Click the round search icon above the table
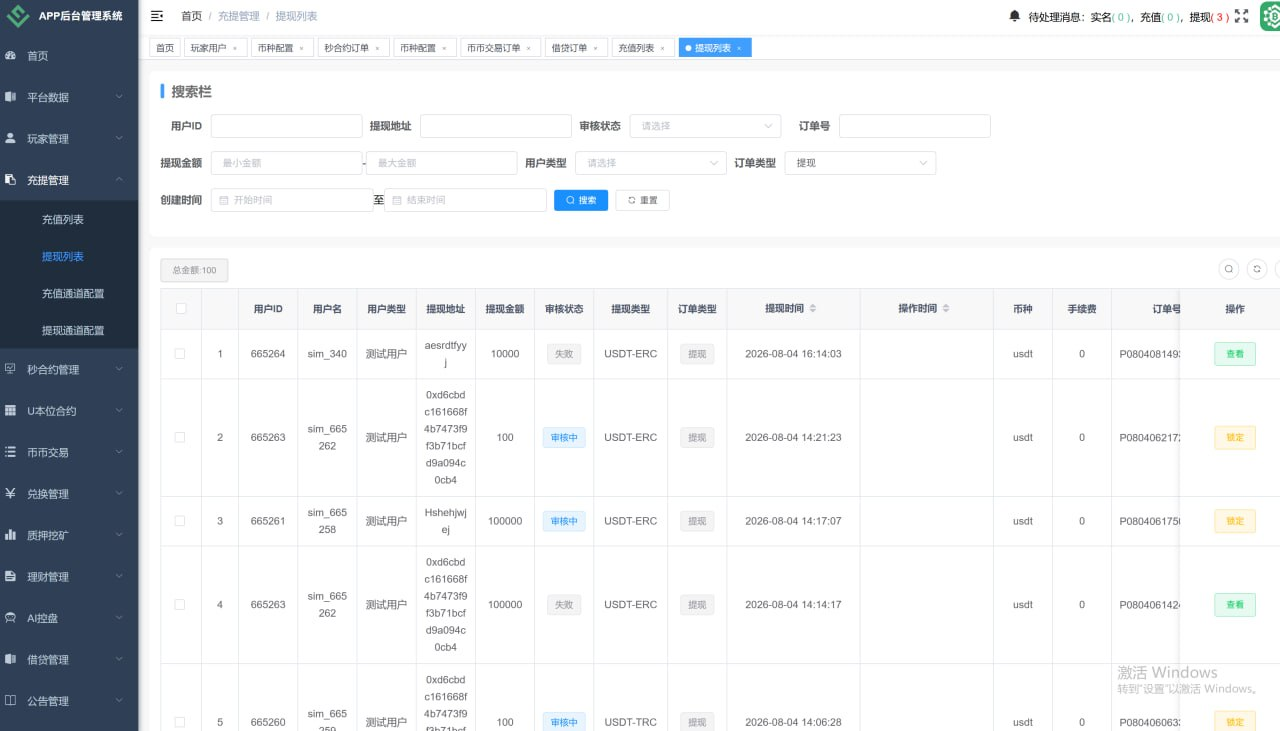This screenshot has width=1280, height=731. pos(1229,269)
